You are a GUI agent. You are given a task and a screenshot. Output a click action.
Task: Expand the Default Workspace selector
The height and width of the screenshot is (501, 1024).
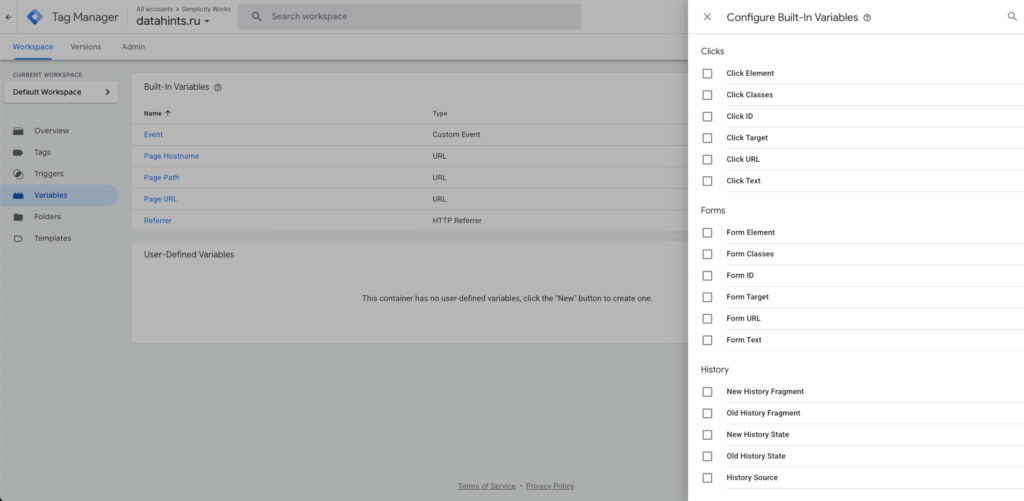coord(61,92)
